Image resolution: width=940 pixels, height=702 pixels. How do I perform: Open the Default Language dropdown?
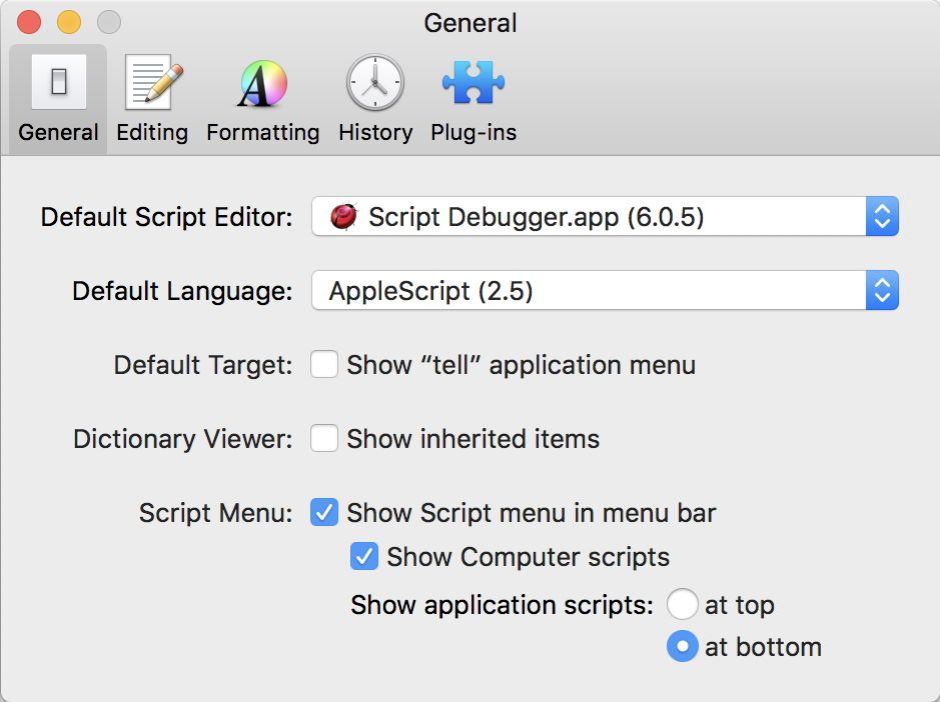tap(588, 291)
